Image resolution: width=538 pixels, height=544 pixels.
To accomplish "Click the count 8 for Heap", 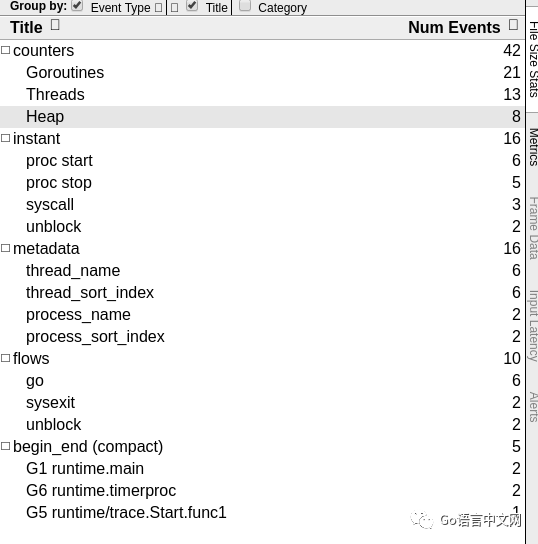I will (516, 117).
